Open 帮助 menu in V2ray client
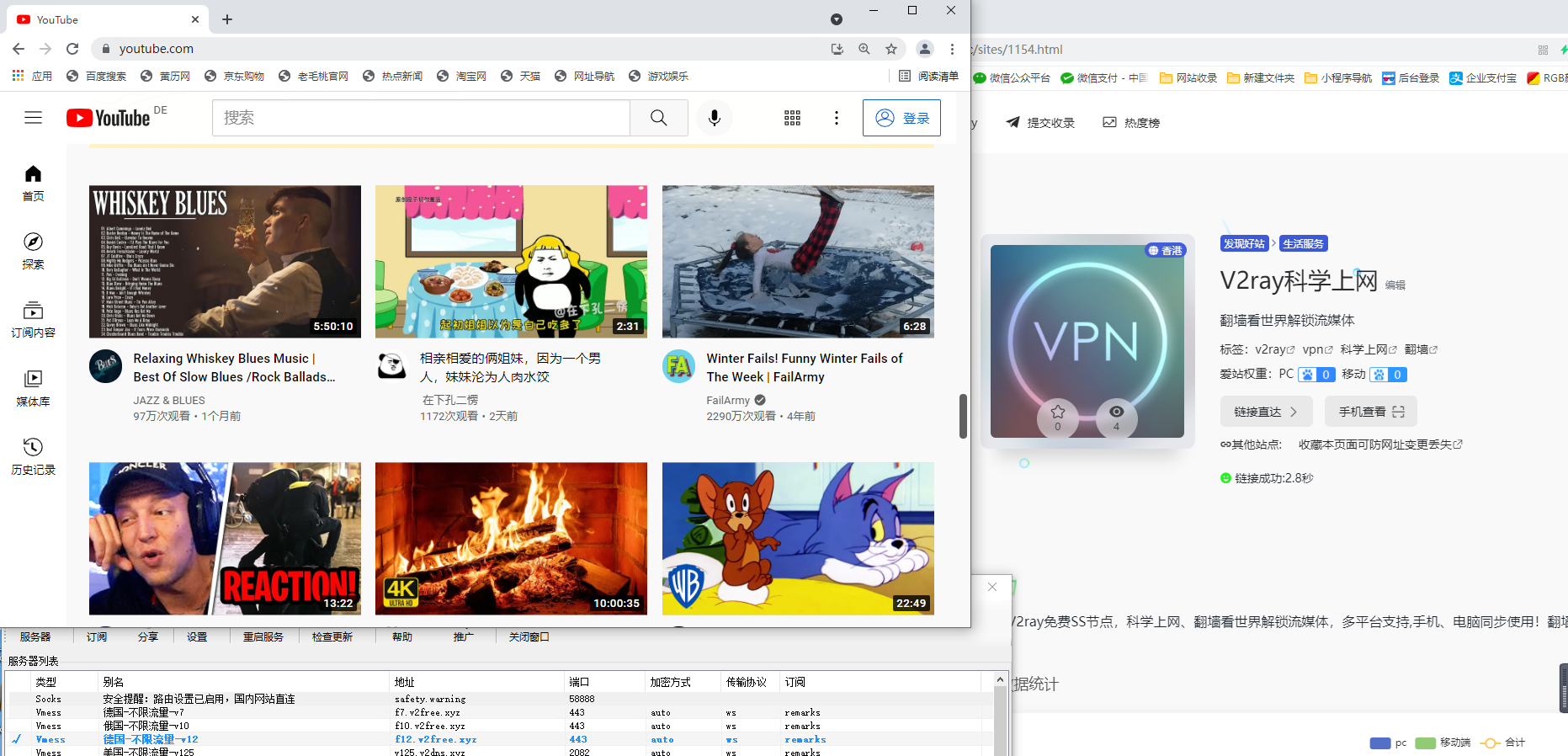1568x756 pixels. pyautogui.click(x=402, y=637)
